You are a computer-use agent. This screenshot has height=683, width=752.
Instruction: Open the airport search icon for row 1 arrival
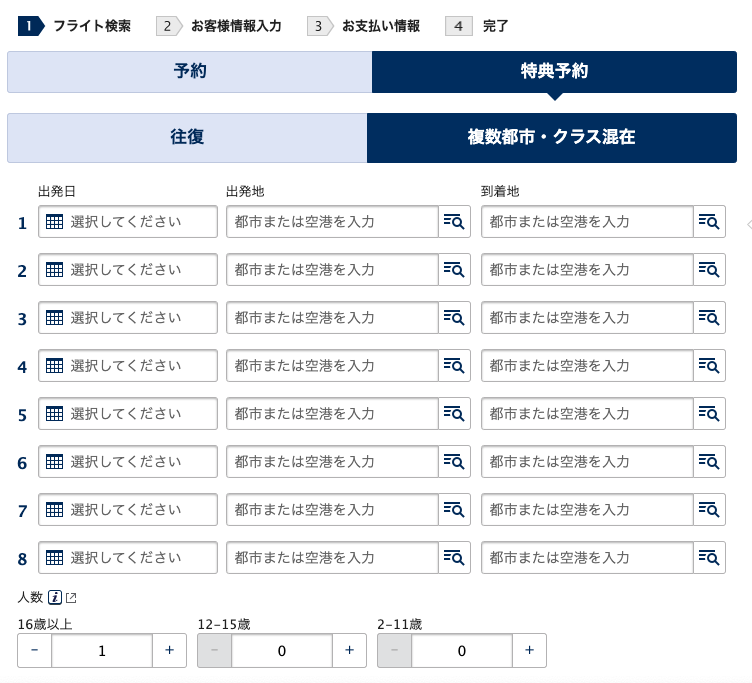709,222
